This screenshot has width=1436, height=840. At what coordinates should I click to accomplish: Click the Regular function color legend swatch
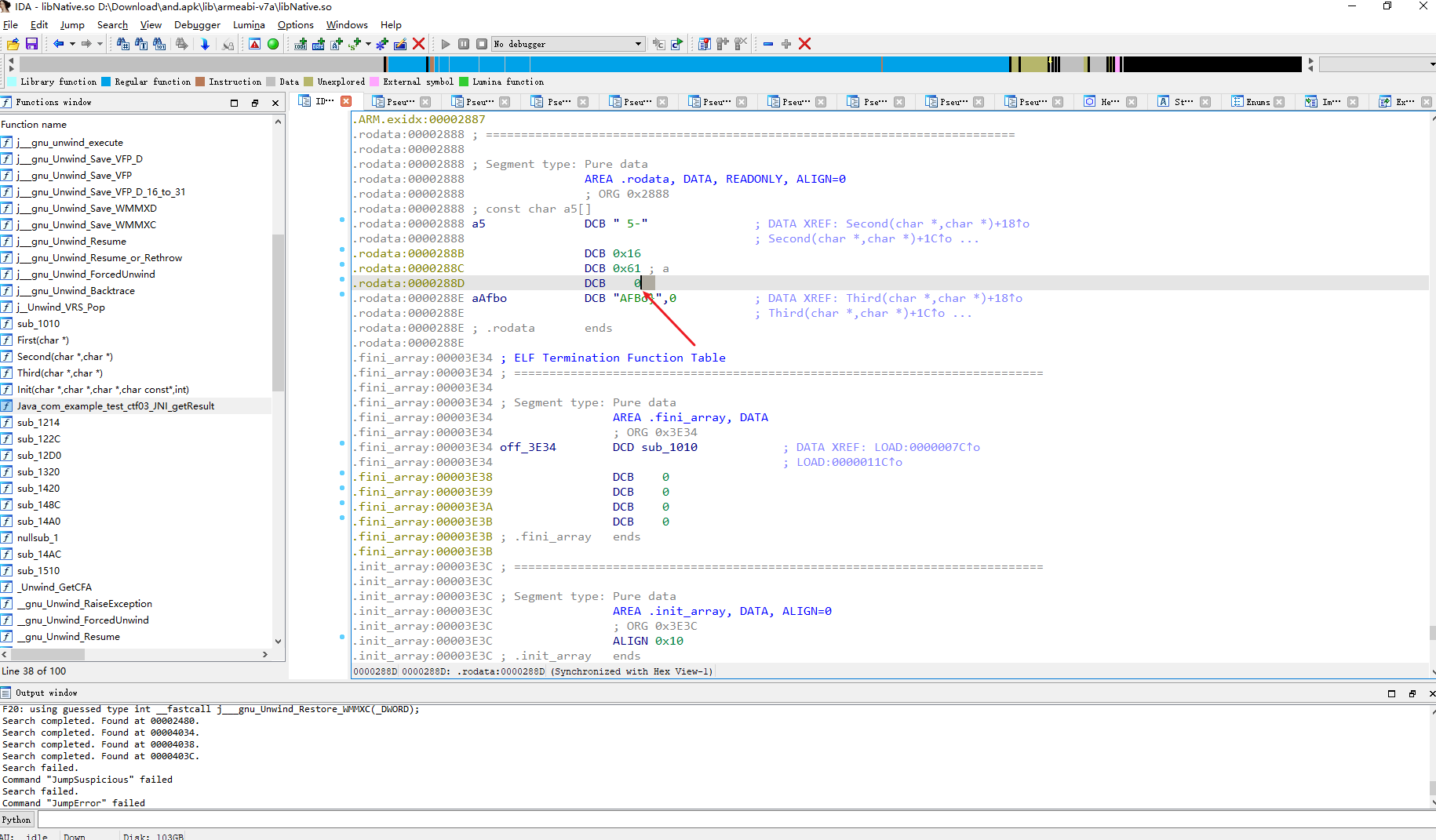pos(106,82)
